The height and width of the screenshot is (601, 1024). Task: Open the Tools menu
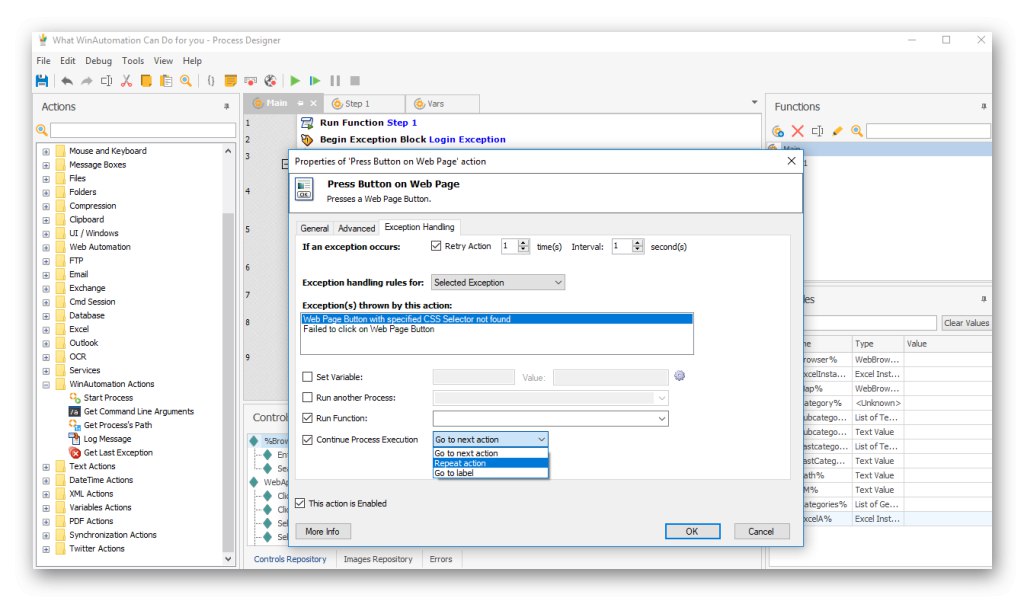(133, 61)
